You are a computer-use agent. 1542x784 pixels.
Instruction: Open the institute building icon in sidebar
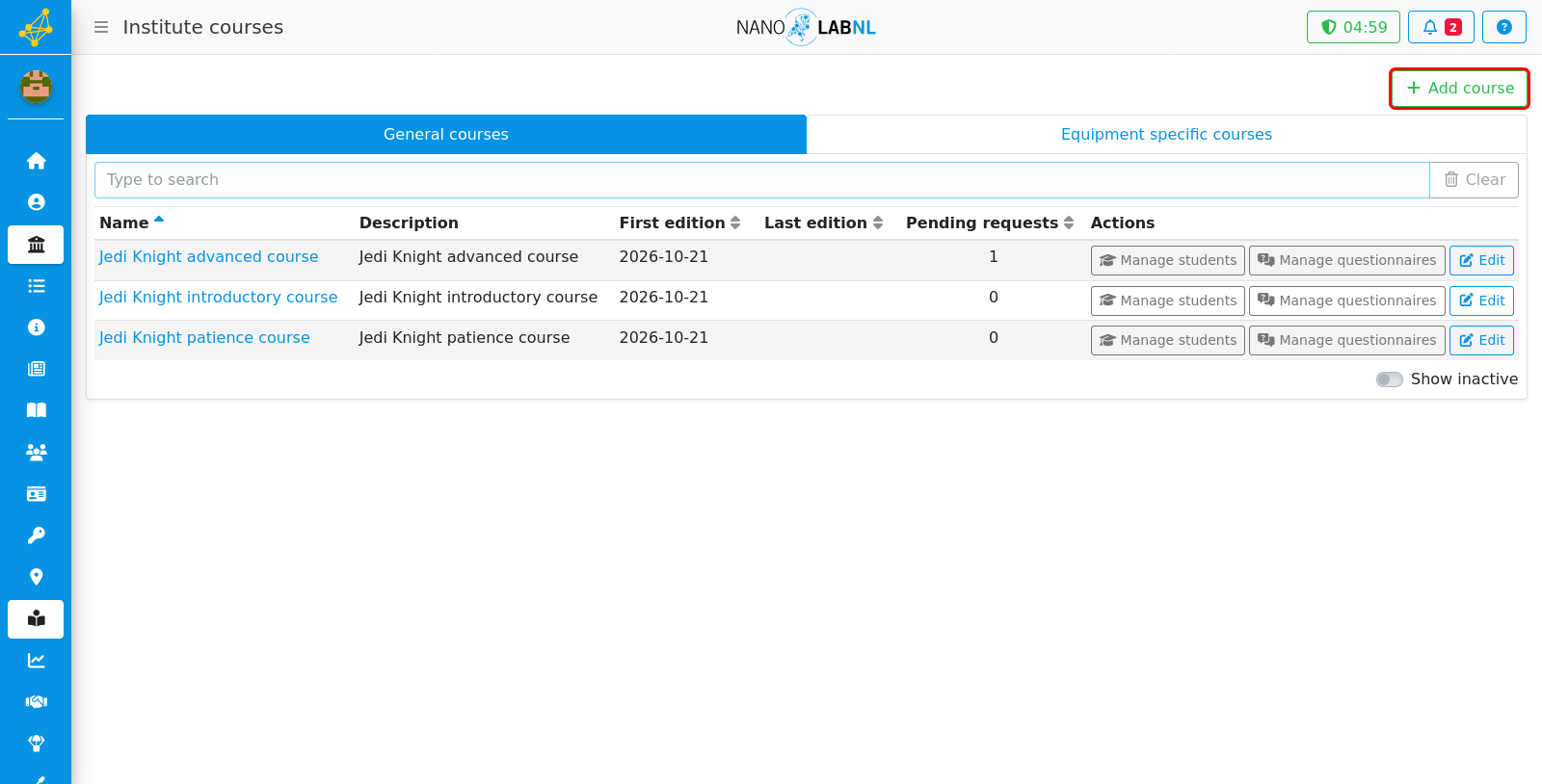36,245
